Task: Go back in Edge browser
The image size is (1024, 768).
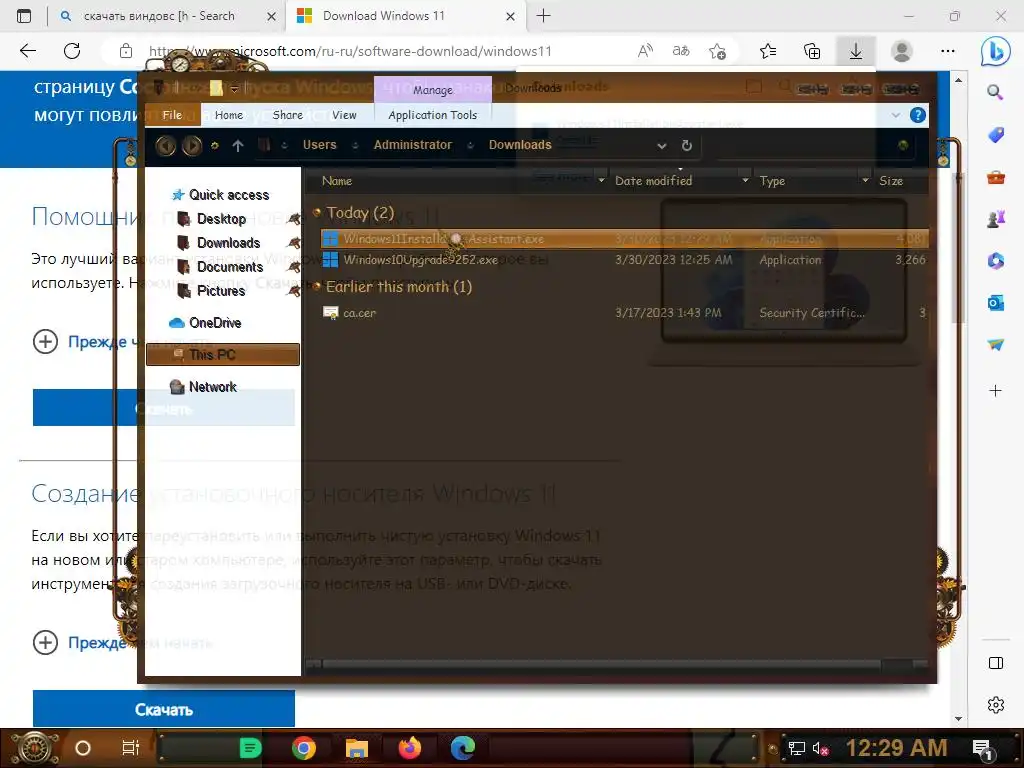Action: tap(27, 51)
